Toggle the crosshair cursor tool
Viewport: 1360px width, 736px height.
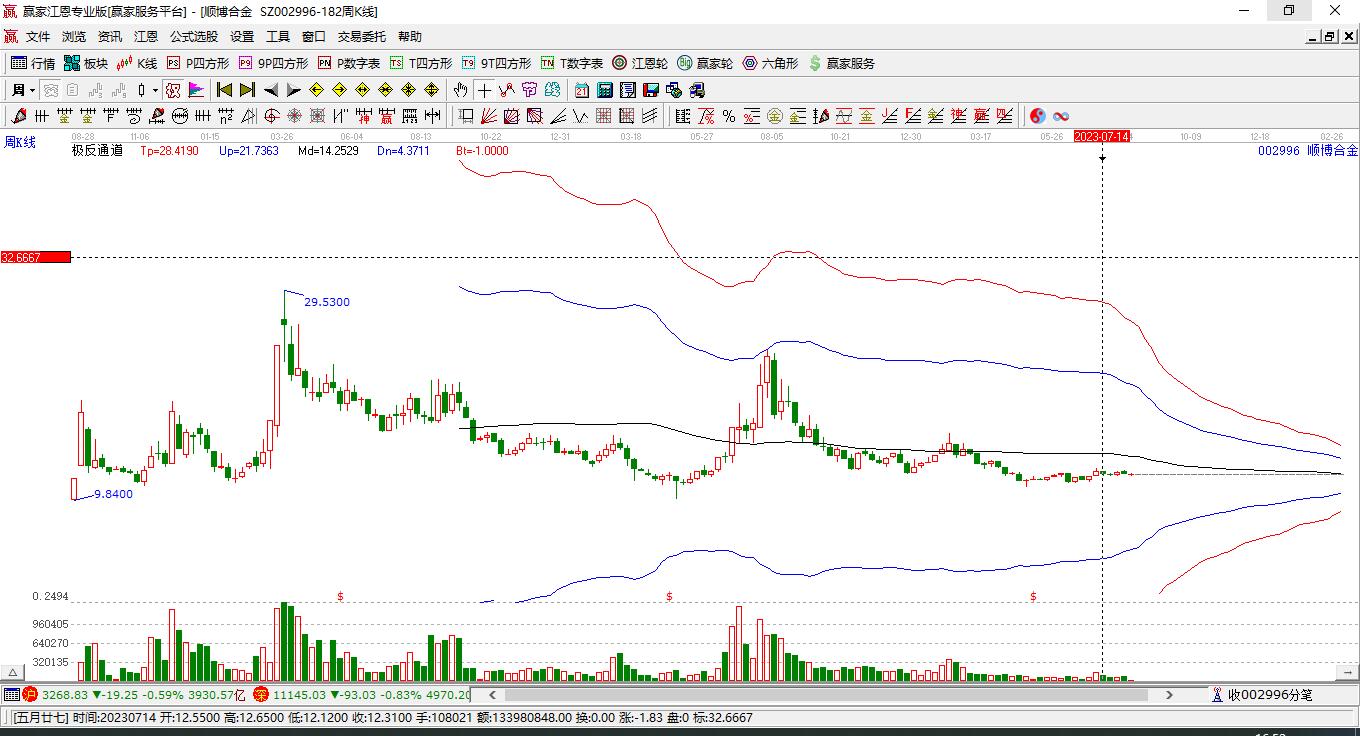coord(485,90)
